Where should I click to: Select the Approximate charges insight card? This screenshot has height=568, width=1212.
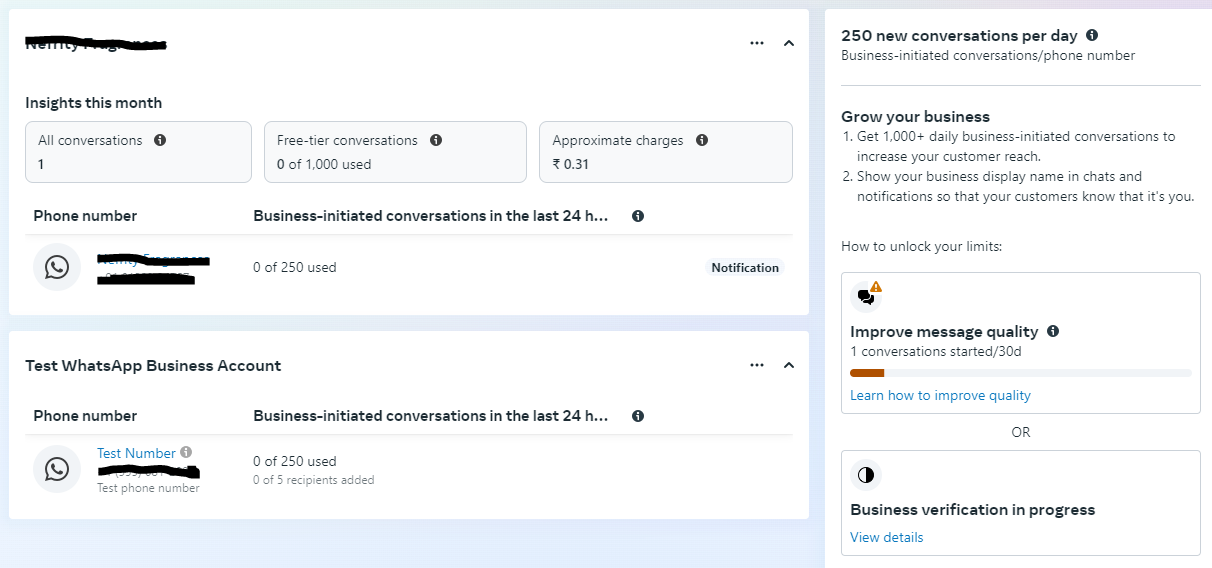[x=666, y=152]
